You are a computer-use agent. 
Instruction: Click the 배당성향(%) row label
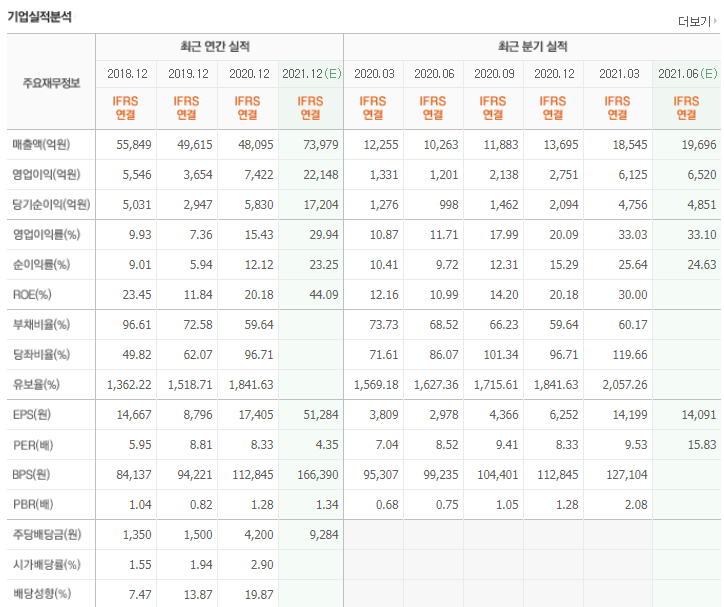(x=41, y=595)
